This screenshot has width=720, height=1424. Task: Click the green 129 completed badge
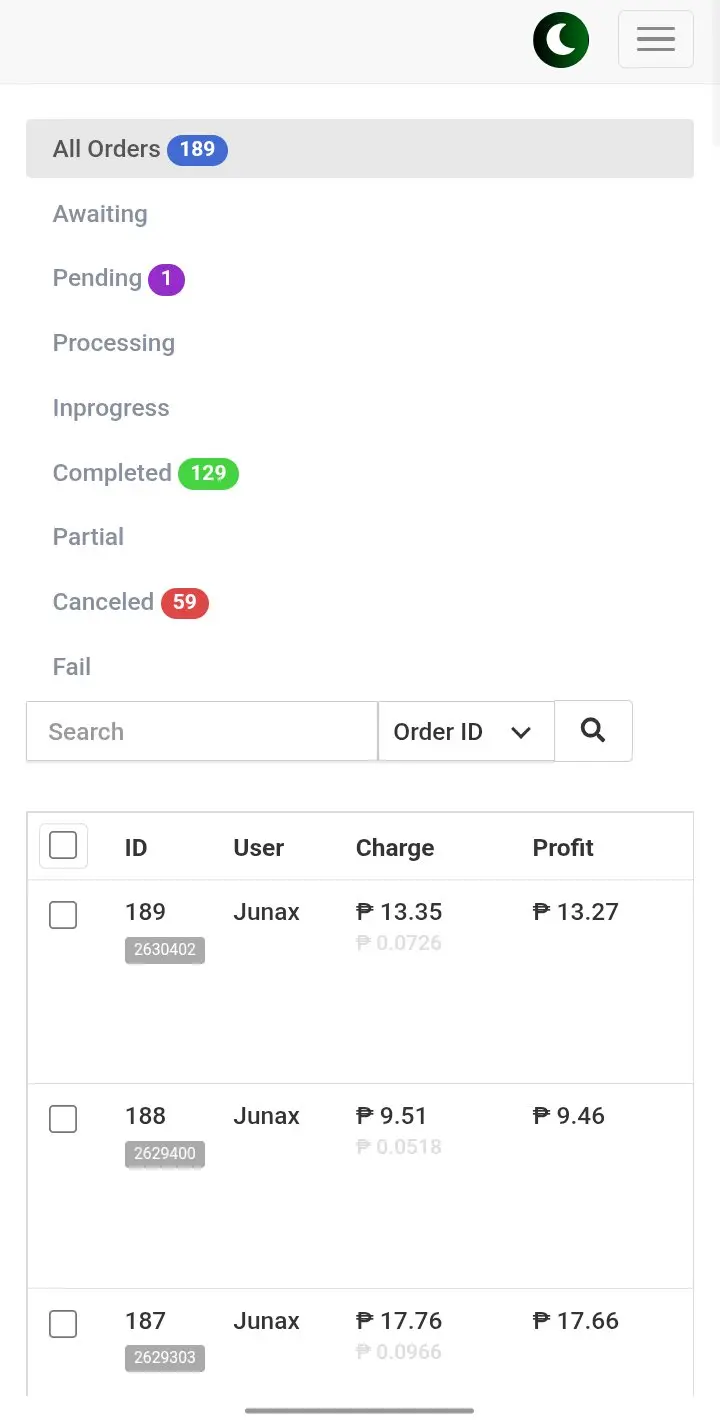208,473
